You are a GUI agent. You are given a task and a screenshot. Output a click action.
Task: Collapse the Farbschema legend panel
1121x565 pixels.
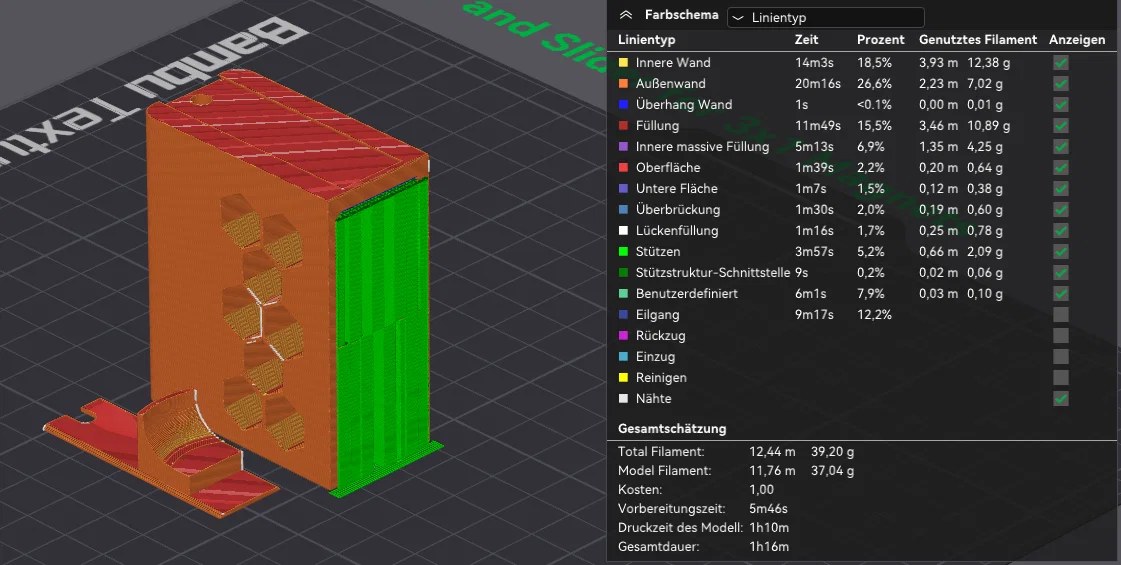[x=626, y=14]
